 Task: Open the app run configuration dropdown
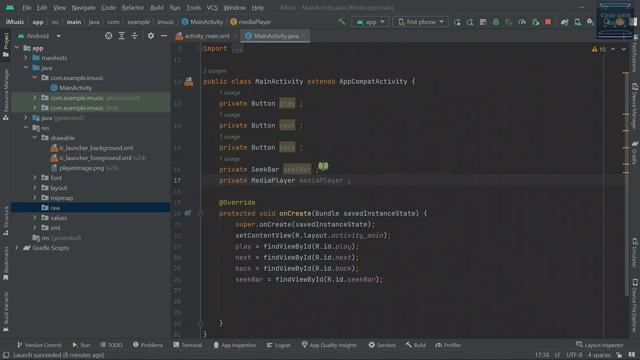pos(370,22)
